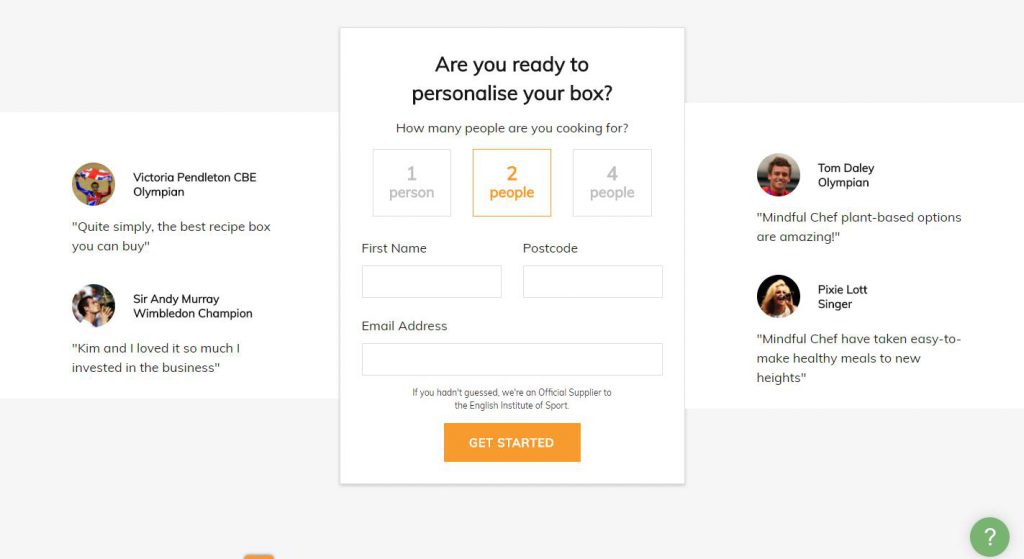
Task: Select the 1 person option
Action: pyautogui.click(x=411, y=183)
